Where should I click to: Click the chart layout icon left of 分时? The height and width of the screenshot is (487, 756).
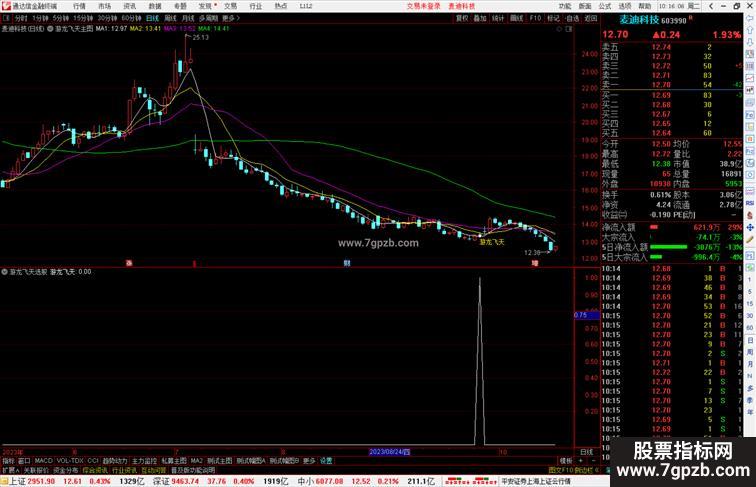coord(6,18)
